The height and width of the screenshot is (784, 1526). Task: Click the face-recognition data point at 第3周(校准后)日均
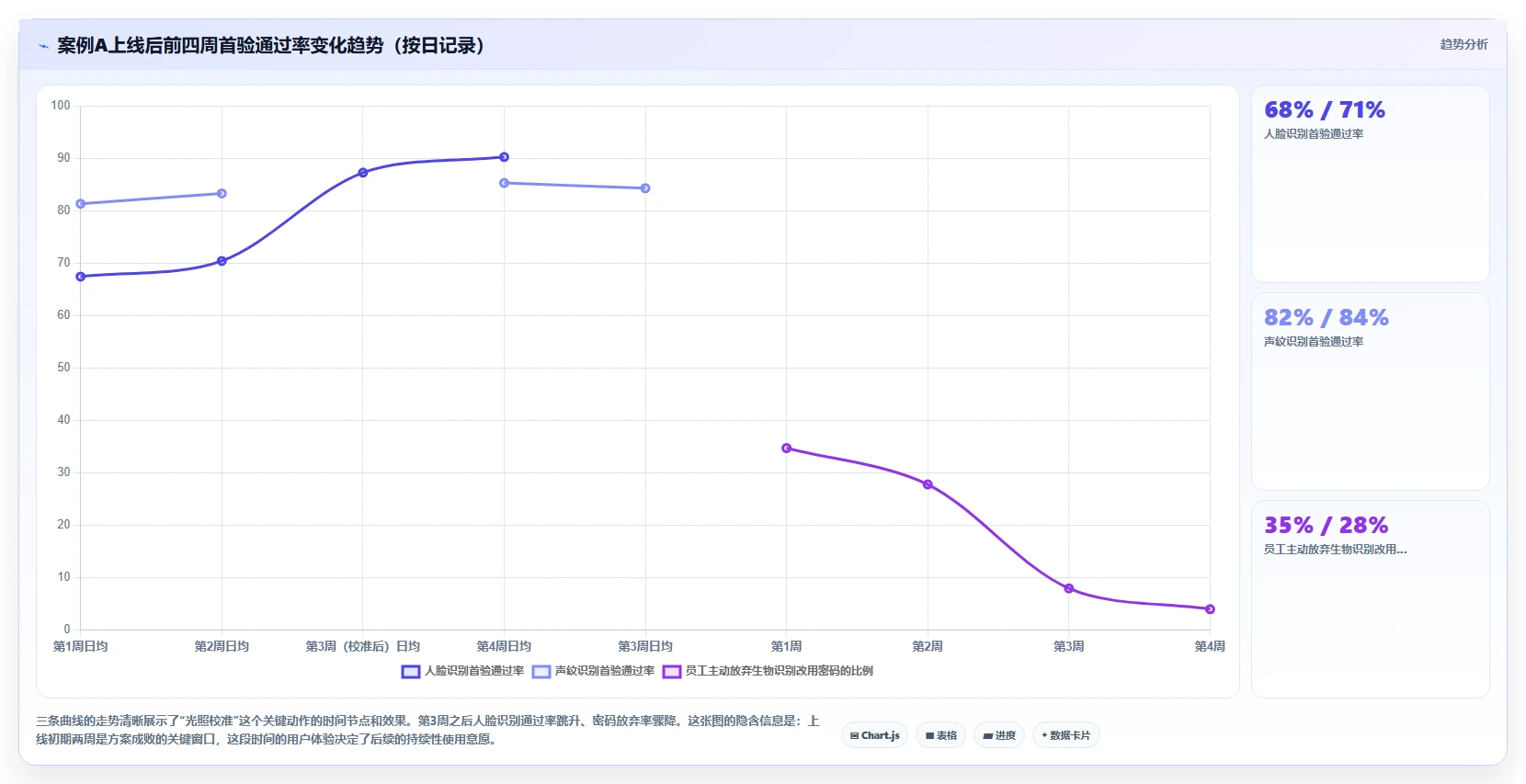[363, 173]
